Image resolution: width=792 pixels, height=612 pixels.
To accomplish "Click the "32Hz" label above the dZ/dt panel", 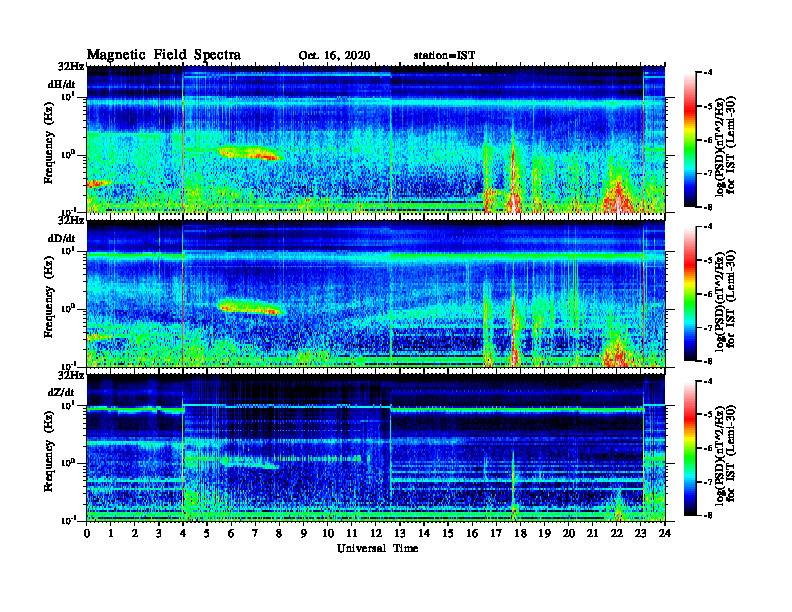I will 71,375.
